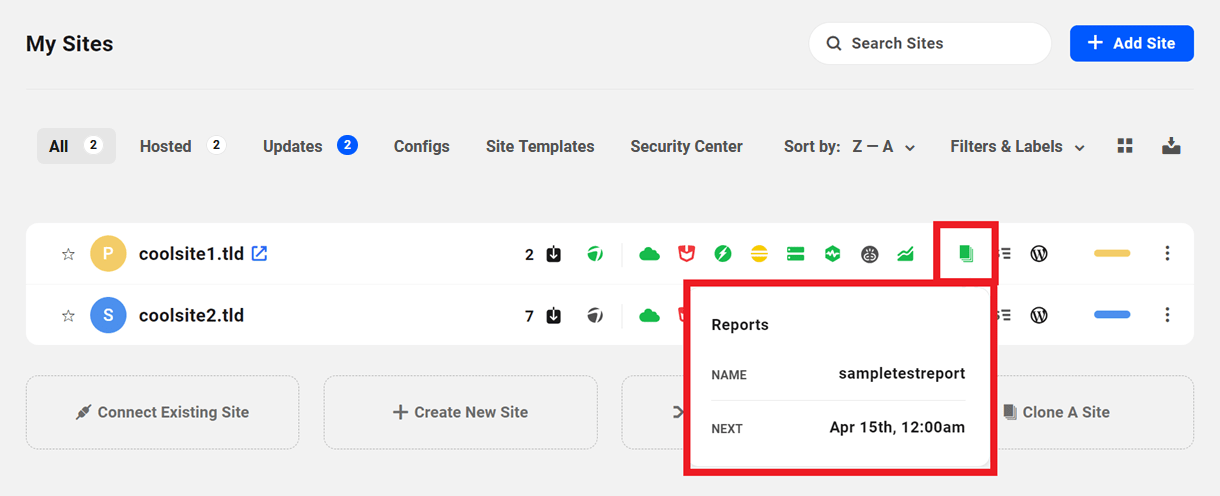
Task: Click the updates count 2 on coolsite1.tld
Action: click(x=530, y=254)
